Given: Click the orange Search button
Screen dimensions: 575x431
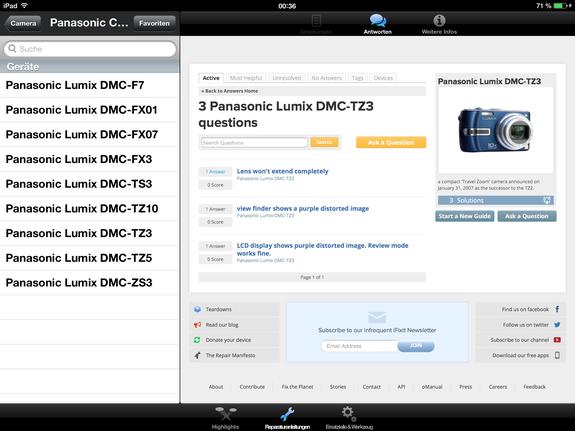Looking at the screenshot, I should [324, 142].
